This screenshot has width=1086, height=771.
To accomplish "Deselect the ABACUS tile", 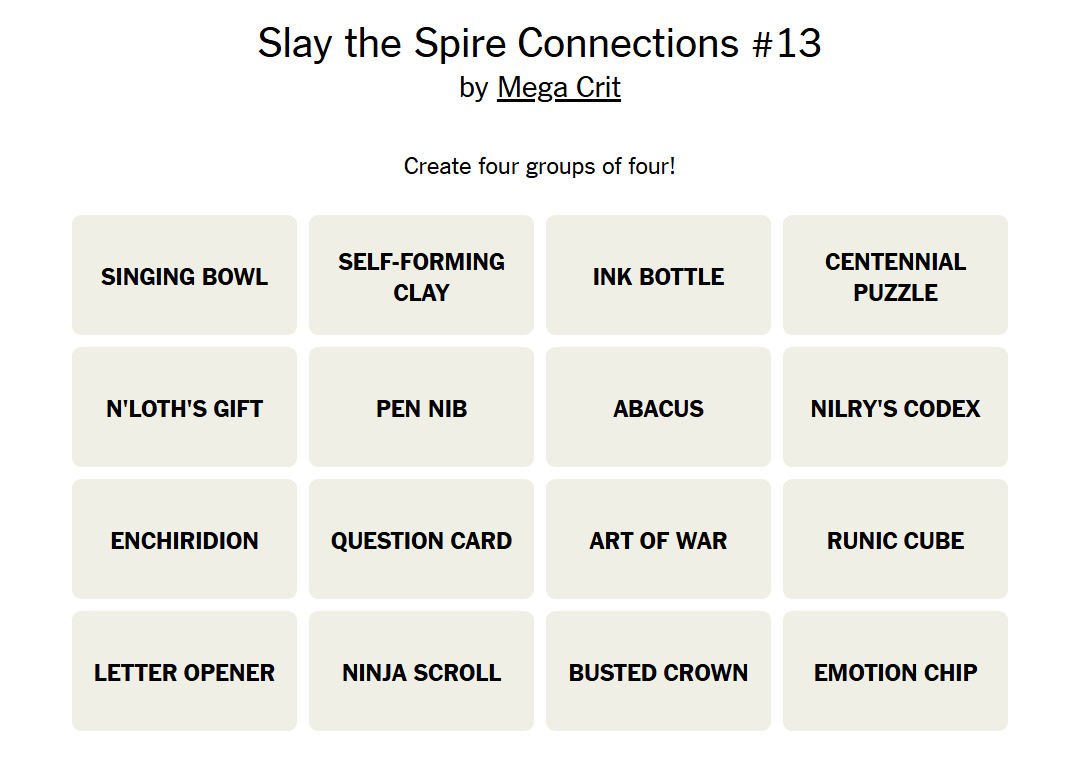I will (658, 407).
